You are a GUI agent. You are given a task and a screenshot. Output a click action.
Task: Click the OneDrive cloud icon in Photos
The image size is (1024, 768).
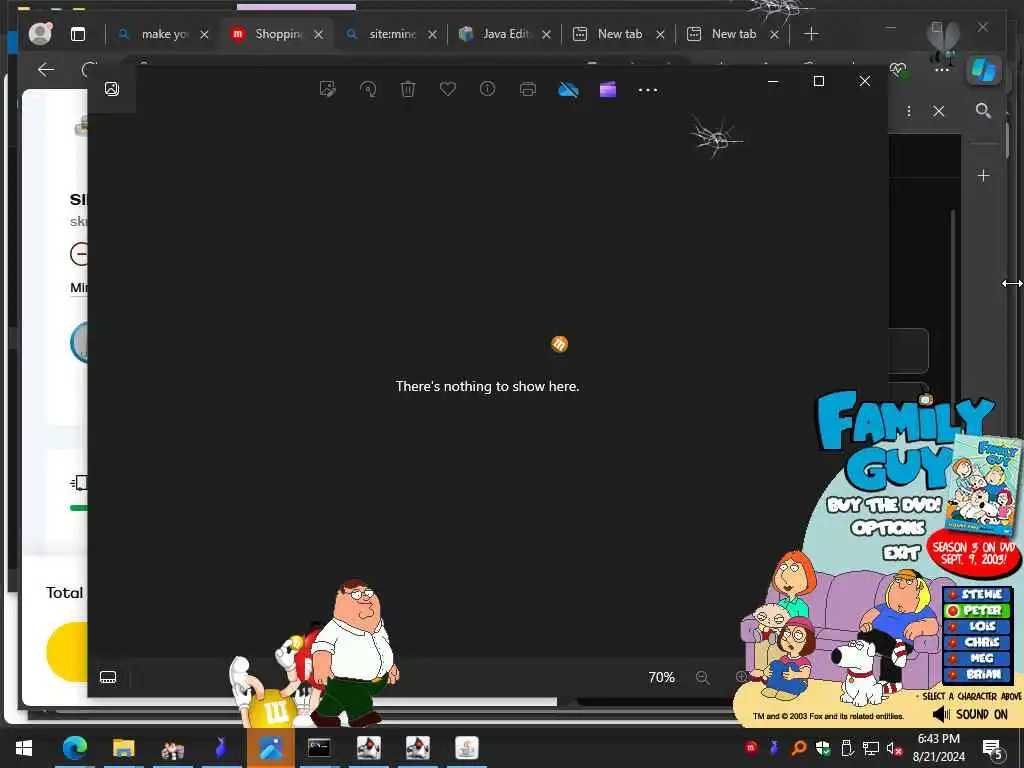point(568,89)
